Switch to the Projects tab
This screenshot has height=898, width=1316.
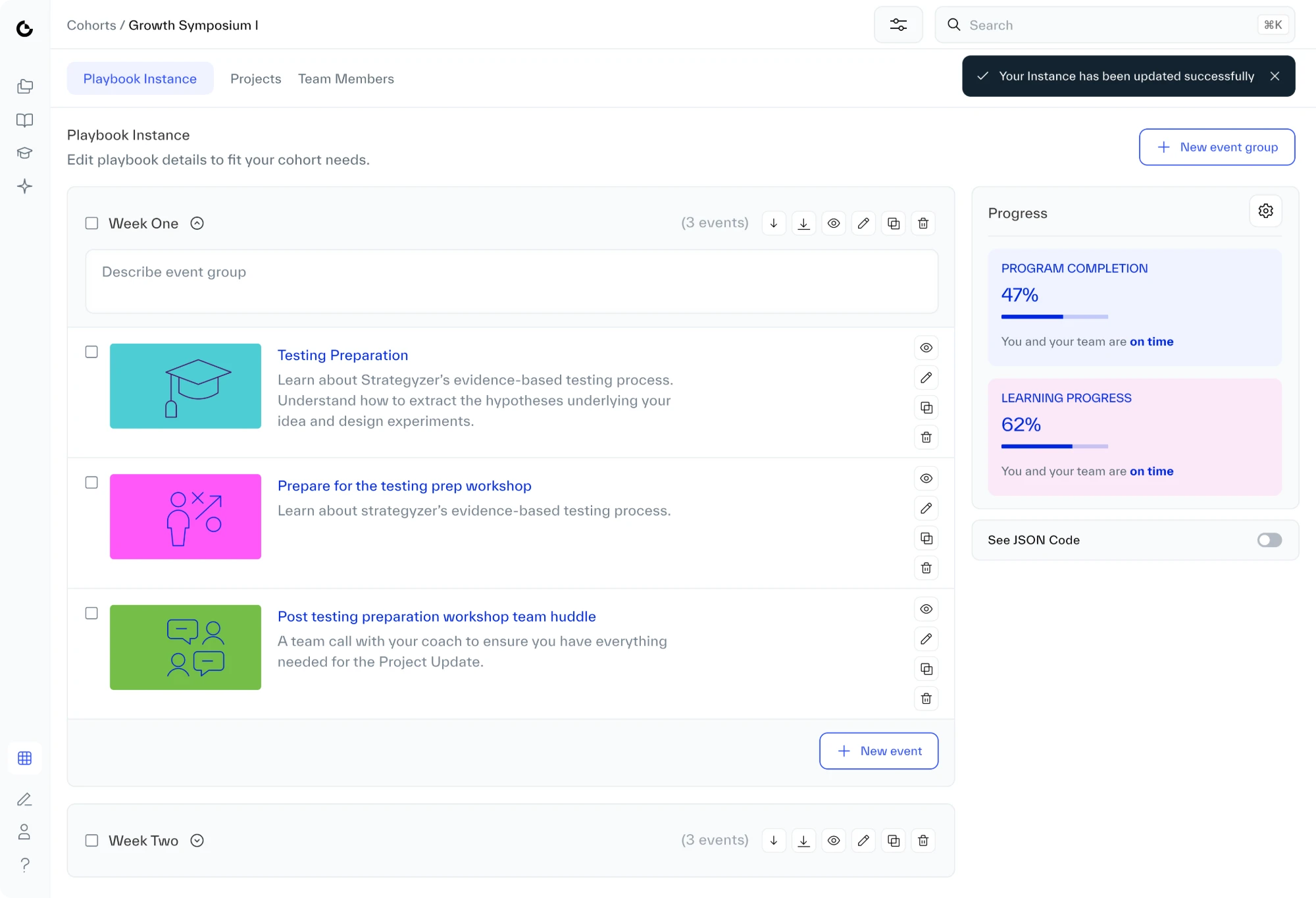(256, 78)
